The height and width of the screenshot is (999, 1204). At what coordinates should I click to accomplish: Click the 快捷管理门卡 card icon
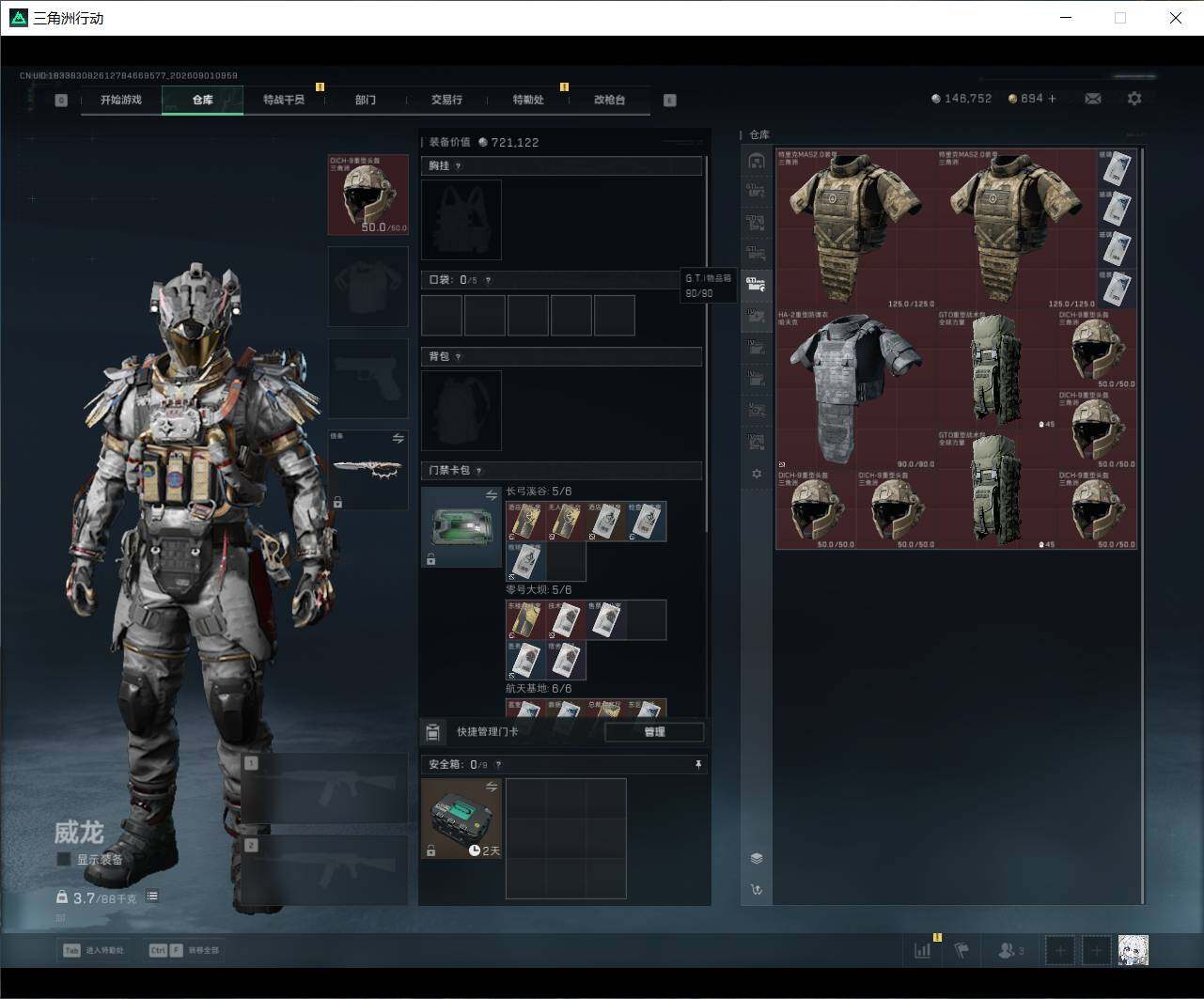432,732
